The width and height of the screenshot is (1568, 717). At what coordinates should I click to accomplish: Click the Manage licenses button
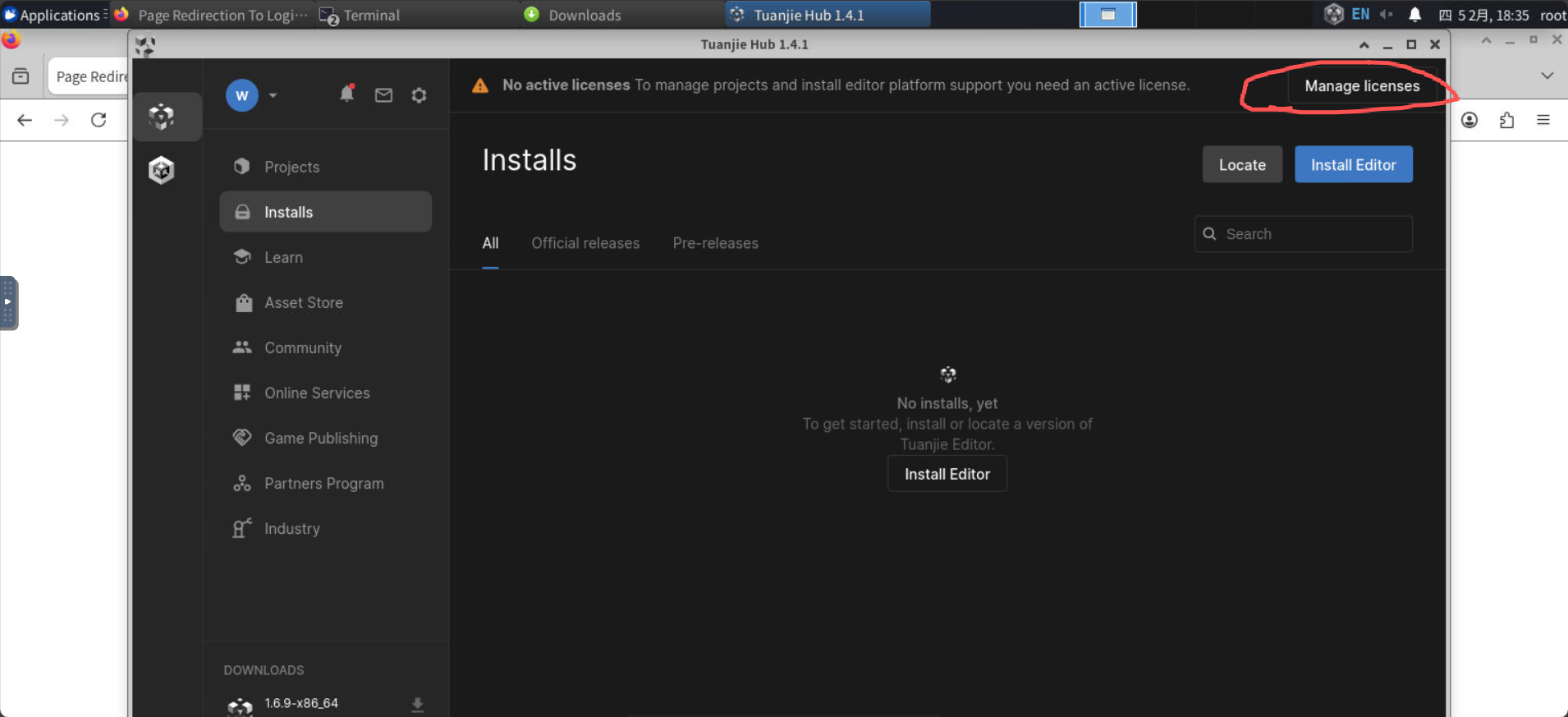[x=1362, y=86]
